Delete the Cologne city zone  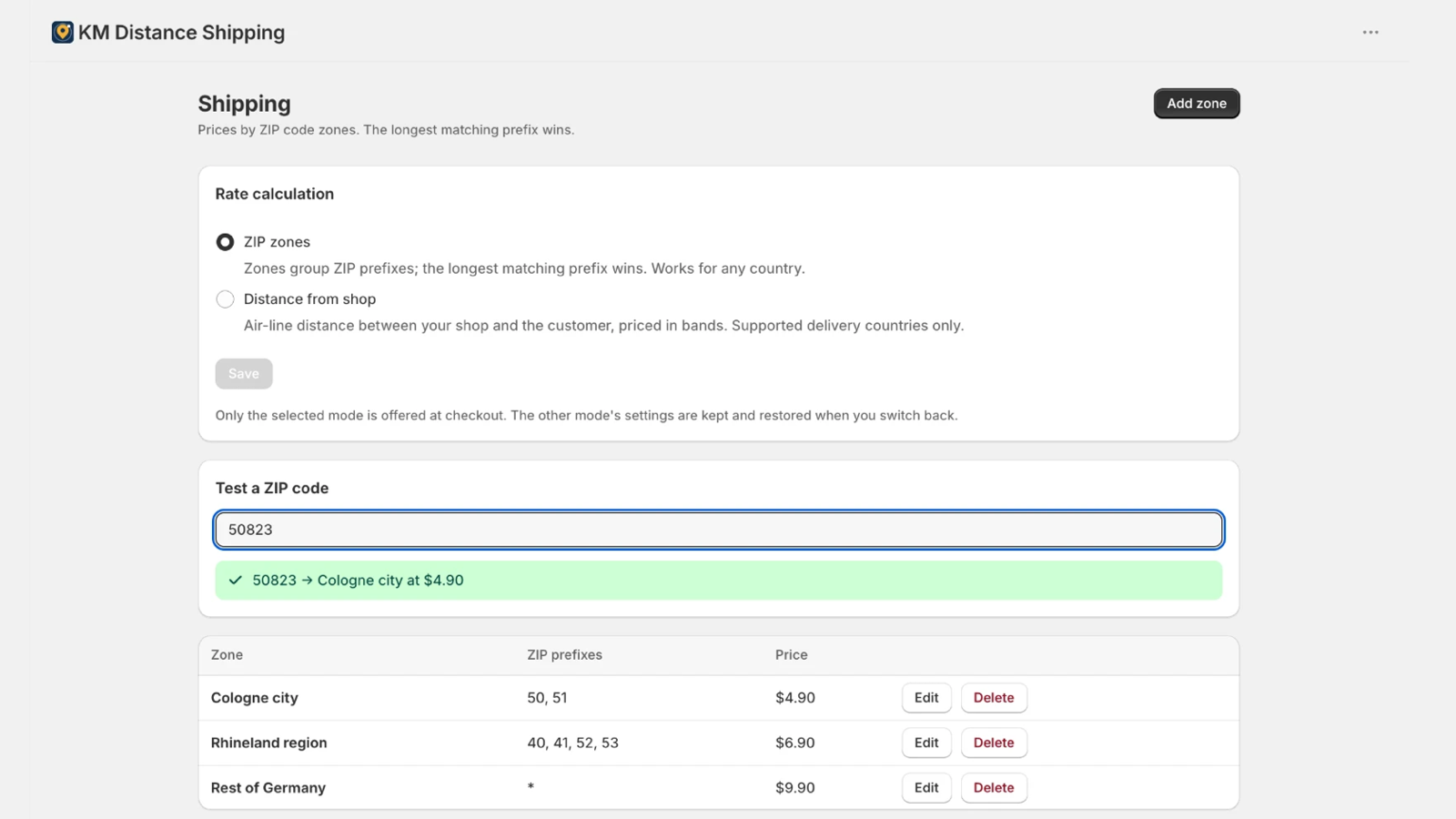994,698
